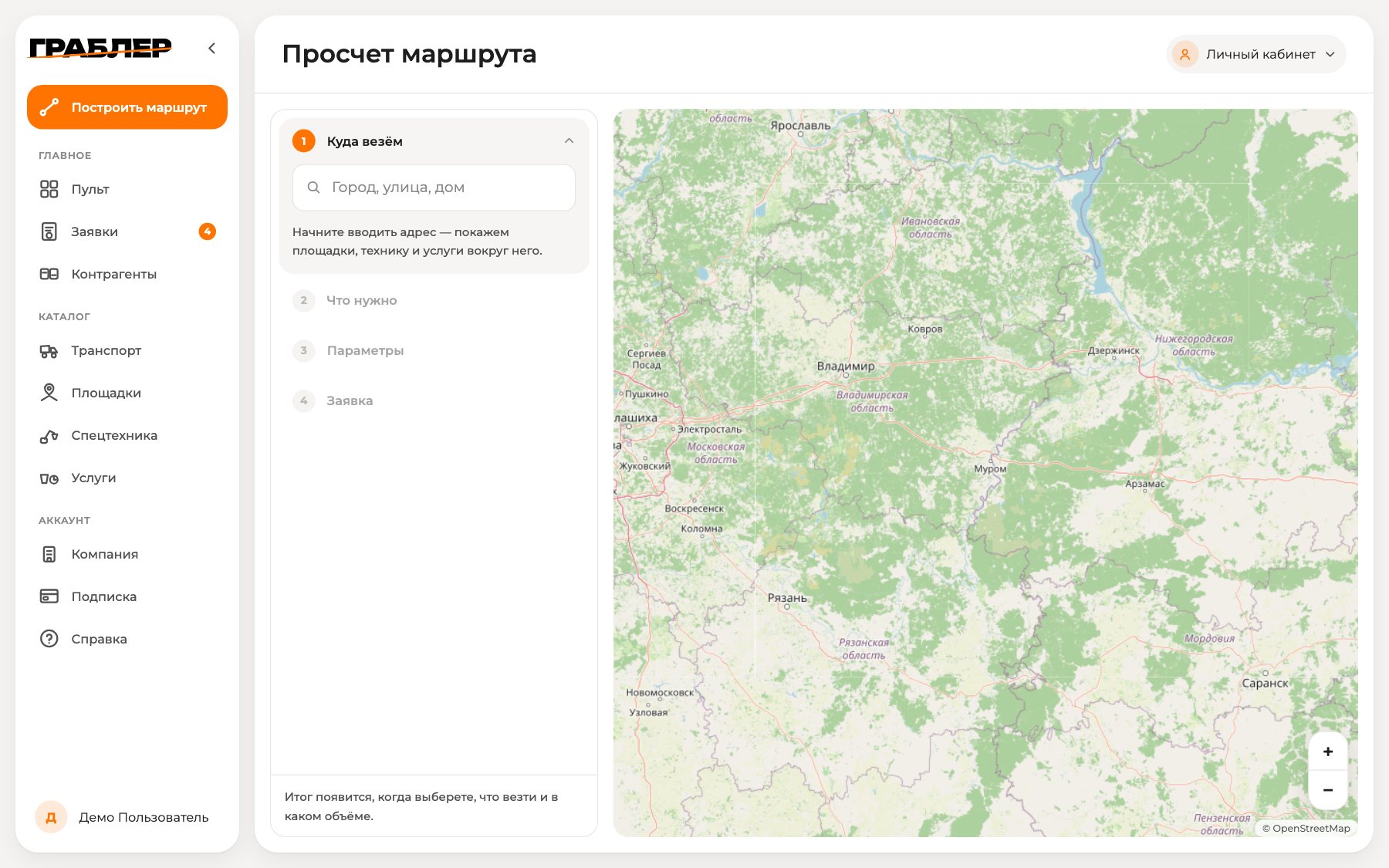Expand the Личный кабинет dropdown arrow
The width and height of the screenshot is (1389, 868).
(1330, 54)
